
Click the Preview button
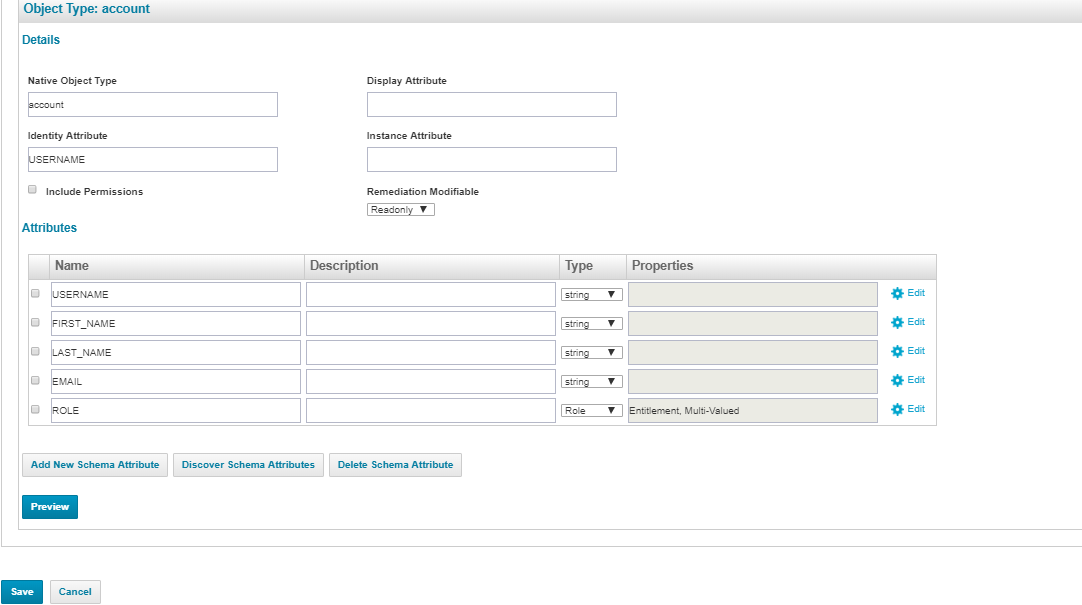tap(49, 506)
